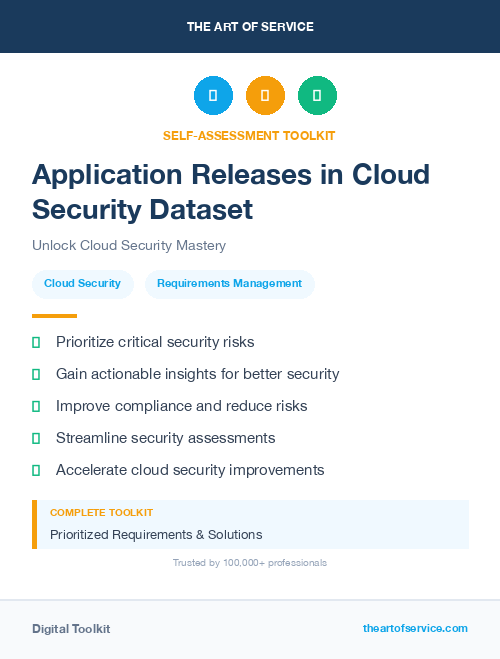The width and height of the screenshot is (500, 659).
Task: Click text 'Improve compliance and reduce risks'
Action: 182,406
